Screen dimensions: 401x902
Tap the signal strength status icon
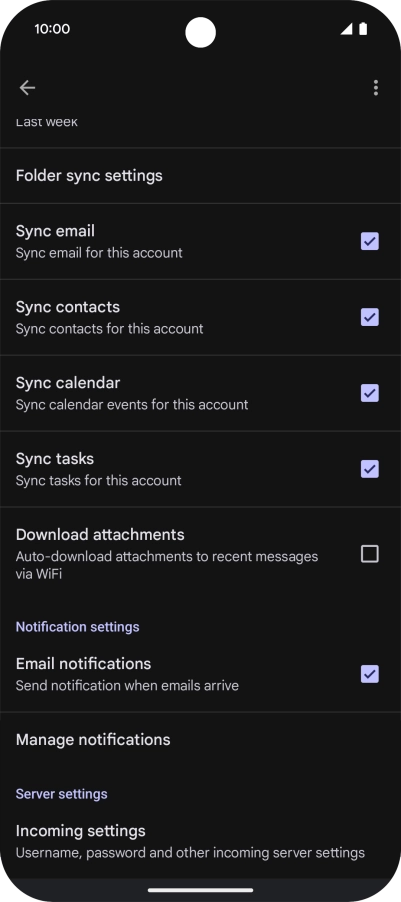pos(346,29)
